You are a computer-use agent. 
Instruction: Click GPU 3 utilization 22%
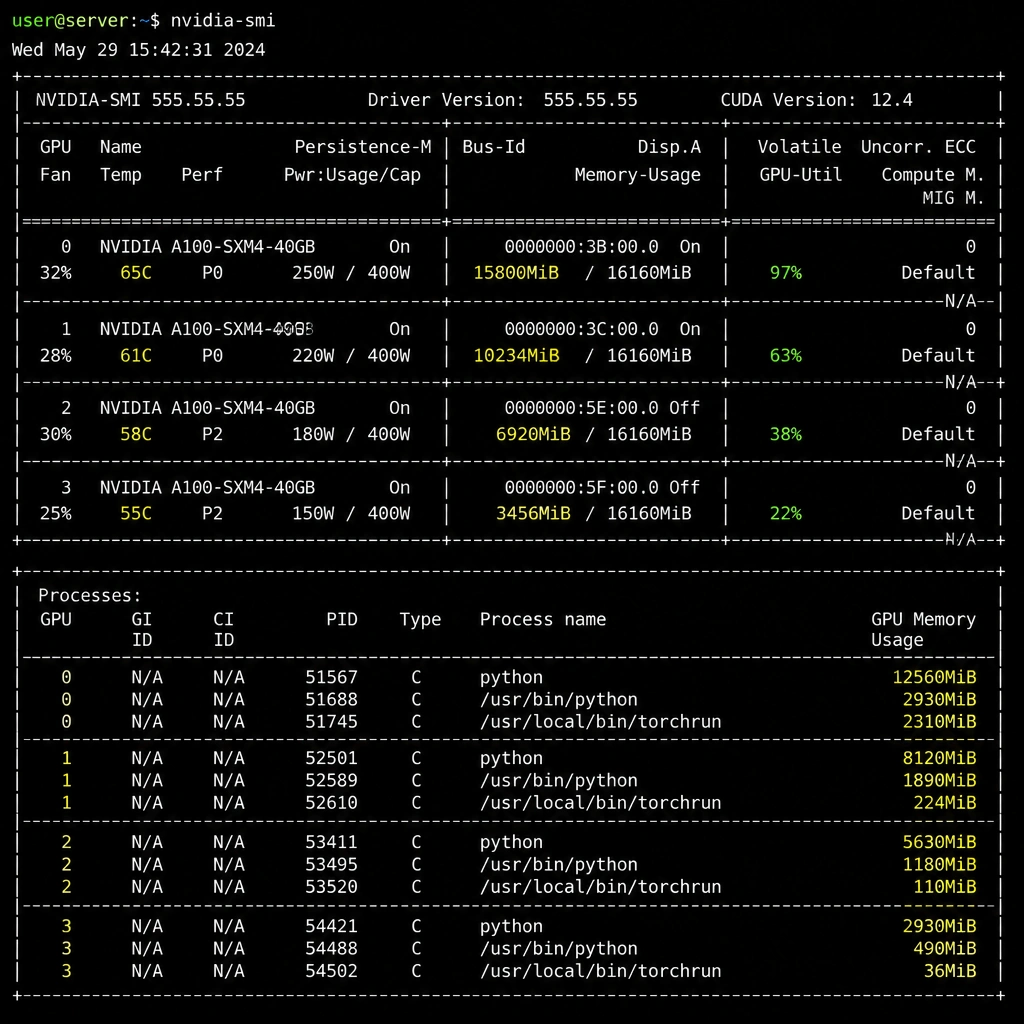click(786, 513)
